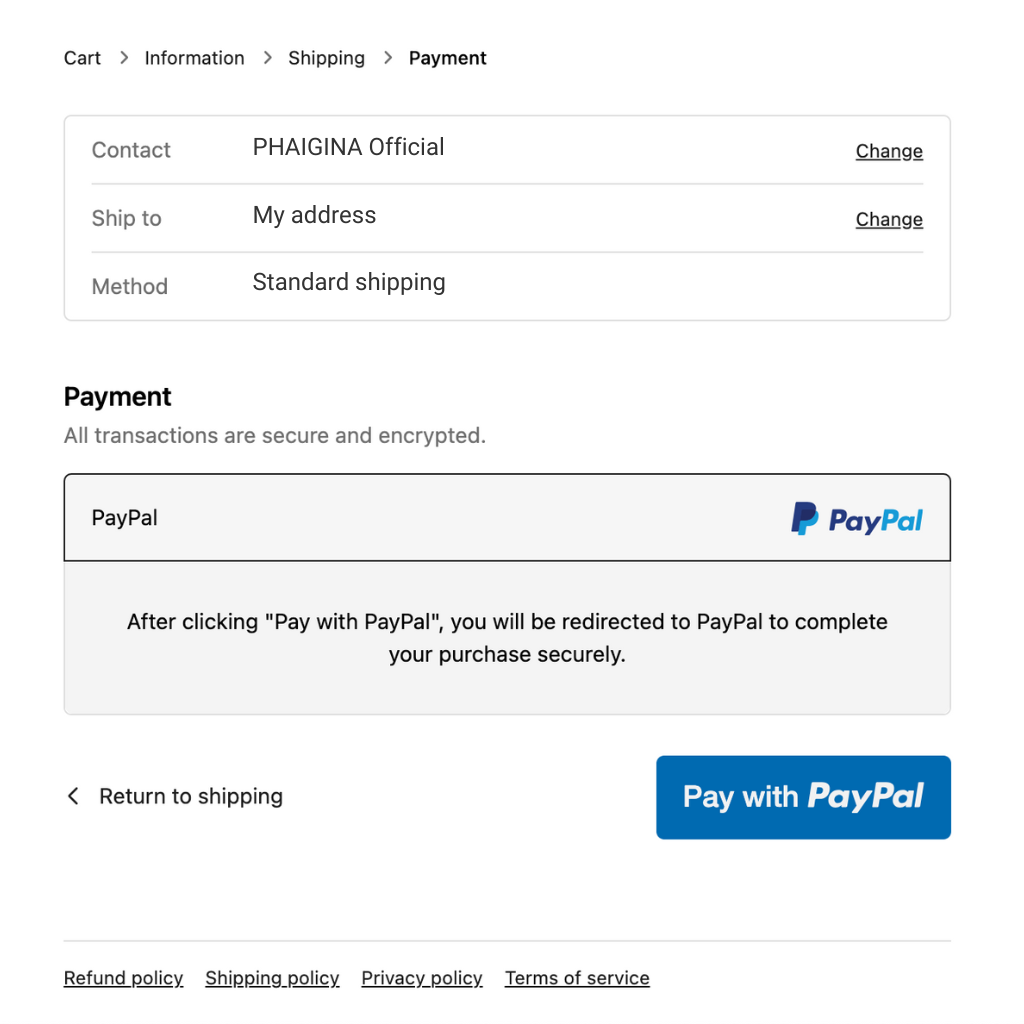Open the Refund policy link
Screen dimensions: 1024x1024
123,978
